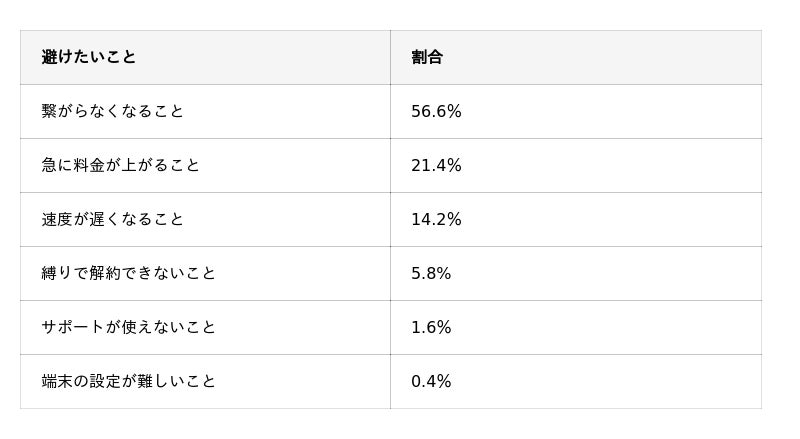Select the 繋がらなくなること cell
Image resolution: width=800 pixels, height=439 pixels.
[x=113, y=111]
